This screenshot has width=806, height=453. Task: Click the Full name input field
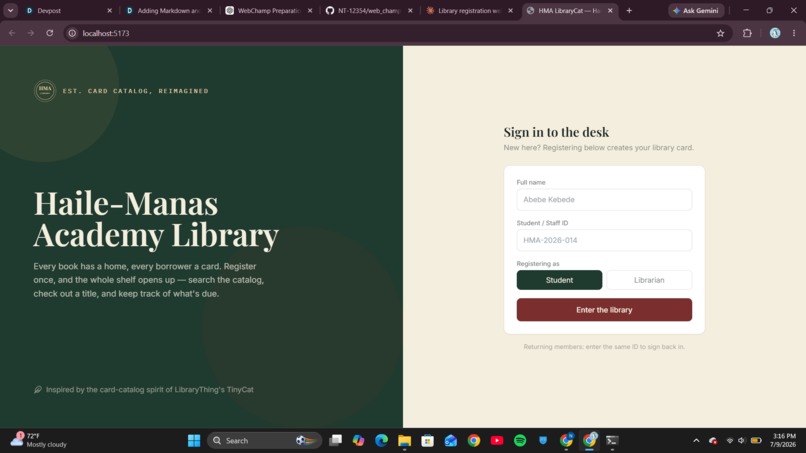click(604, 200)
